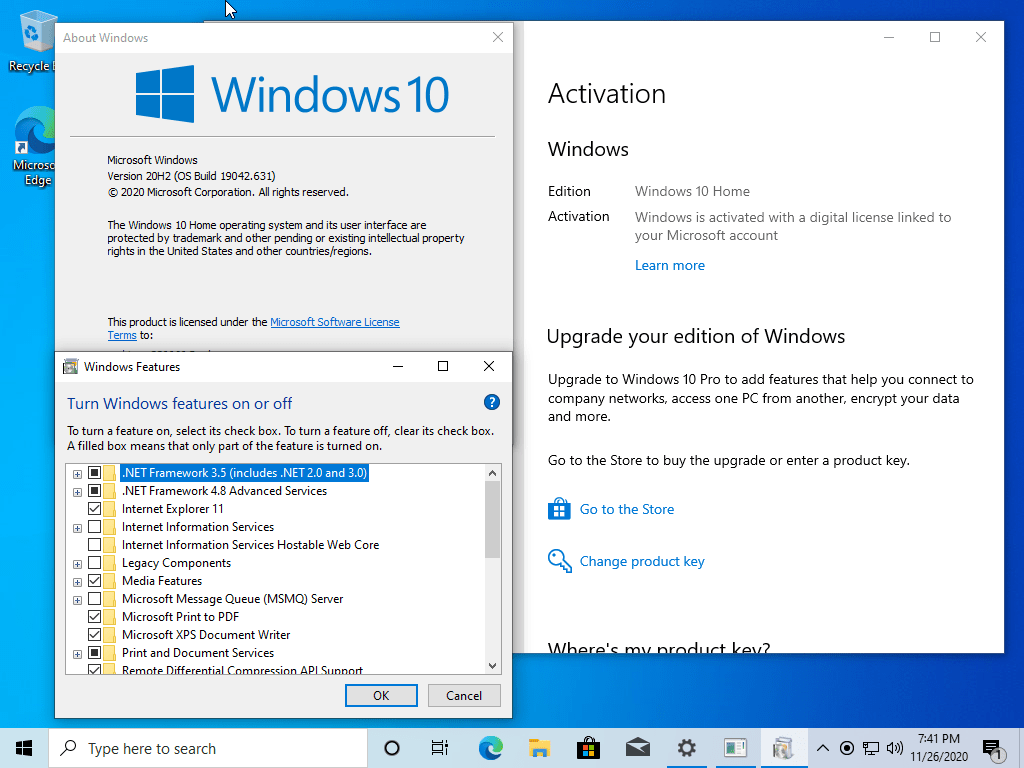Select Internet Information Services Hostable Web Core
This screenshot has height=768, width=1024.
click(250, 545)
